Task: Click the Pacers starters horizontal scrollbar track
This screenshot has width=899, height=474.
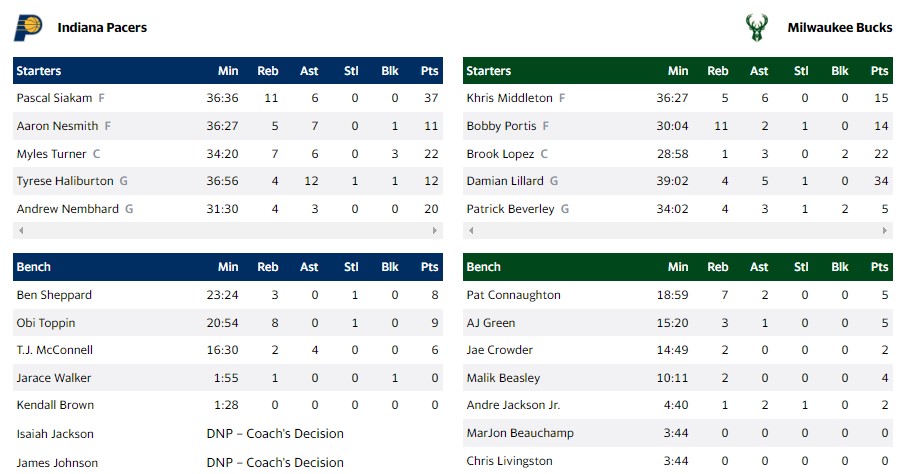Action: (x=228, y=230)
